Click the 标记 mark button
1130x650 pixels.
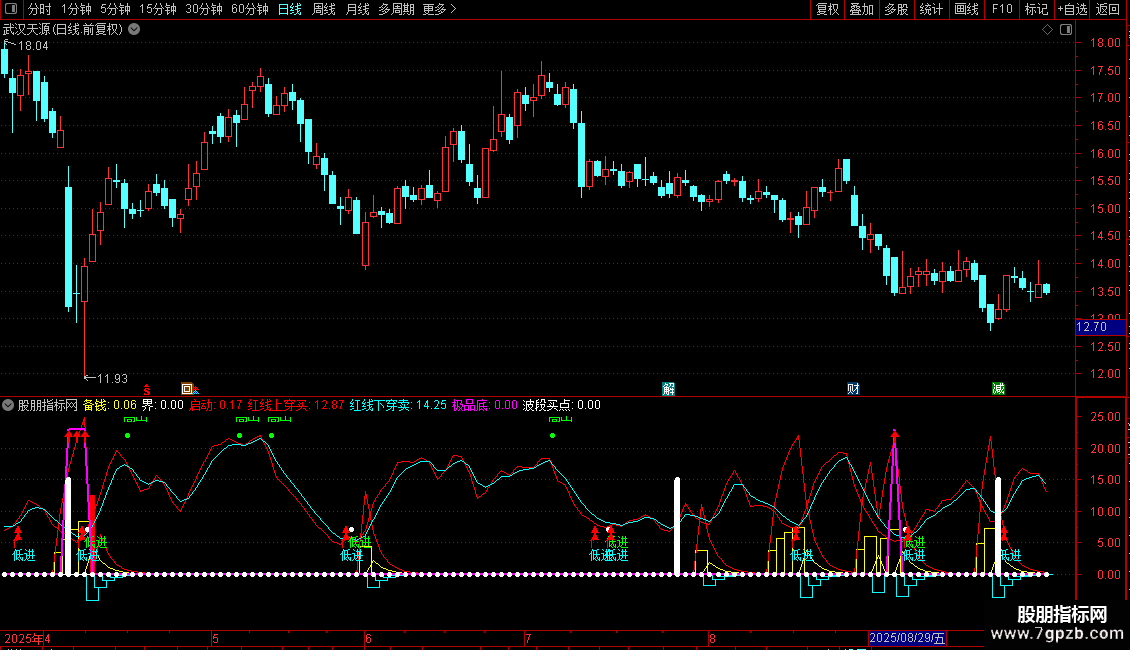tap(1036, 9)
